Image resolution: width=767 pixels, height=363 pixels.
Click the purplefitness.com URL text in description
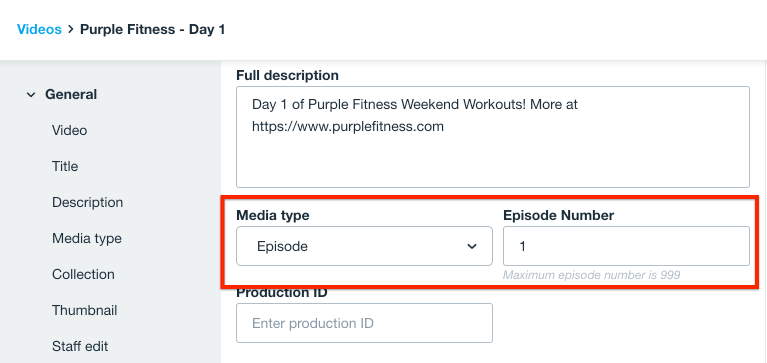348,127
